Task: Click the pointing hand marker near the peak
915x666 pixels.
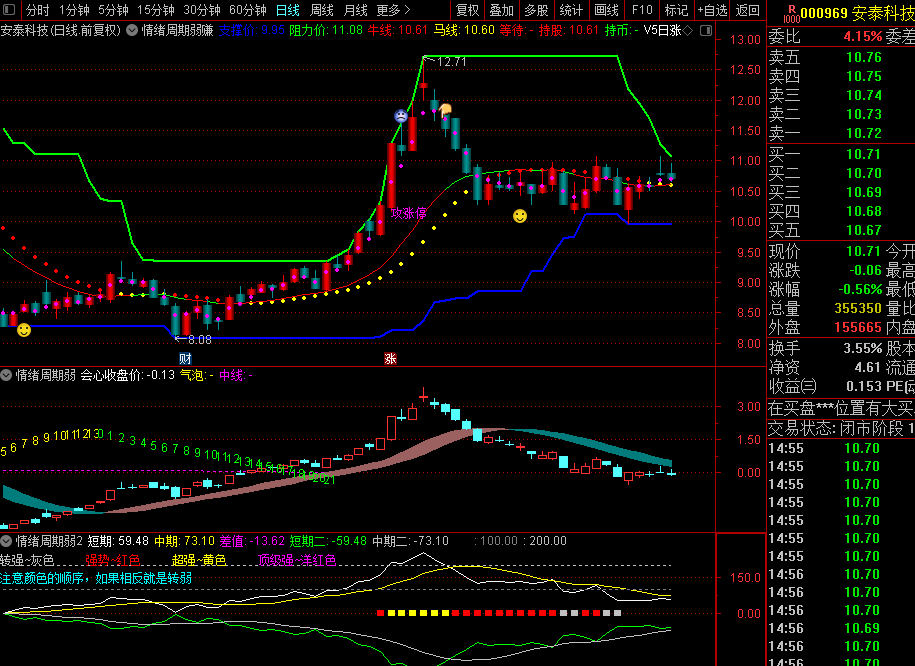Action: click(x=446, y=109)
